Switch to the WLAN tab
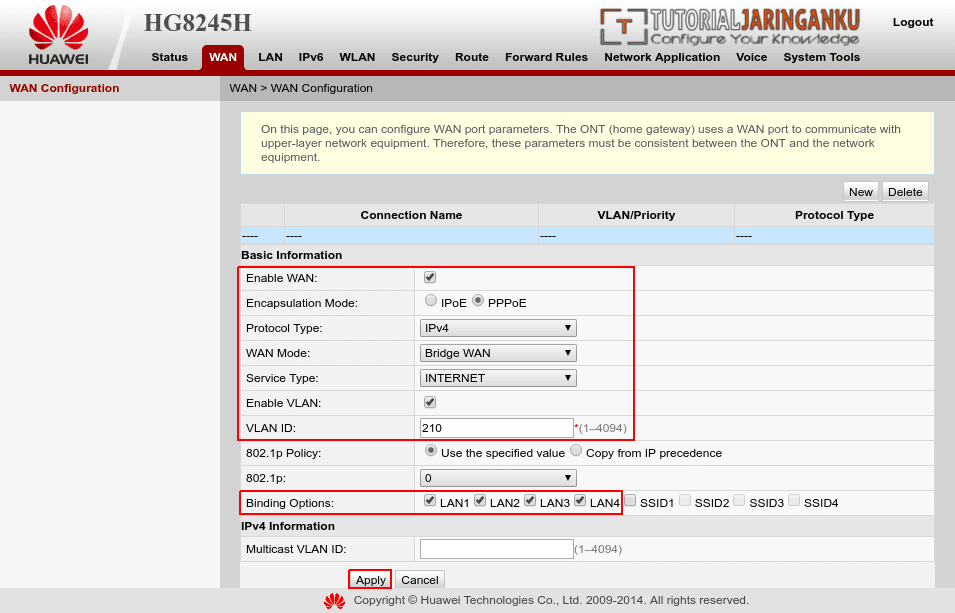955x613 pixels. 357,57
